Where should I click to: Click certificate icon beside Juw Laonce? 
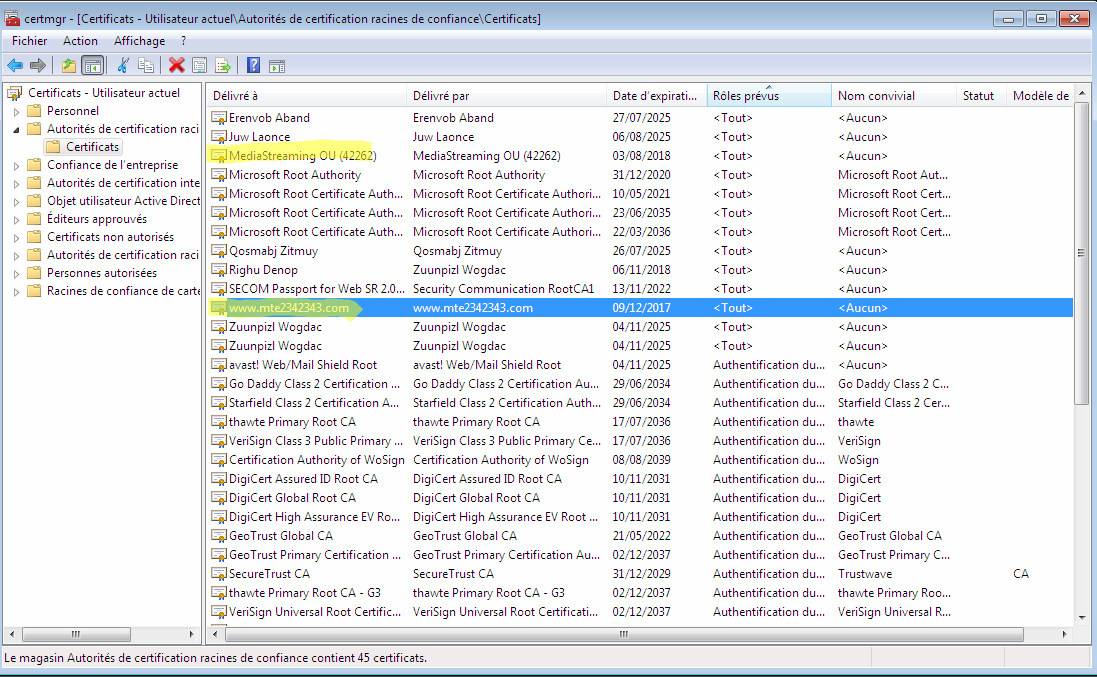[219, 136]
